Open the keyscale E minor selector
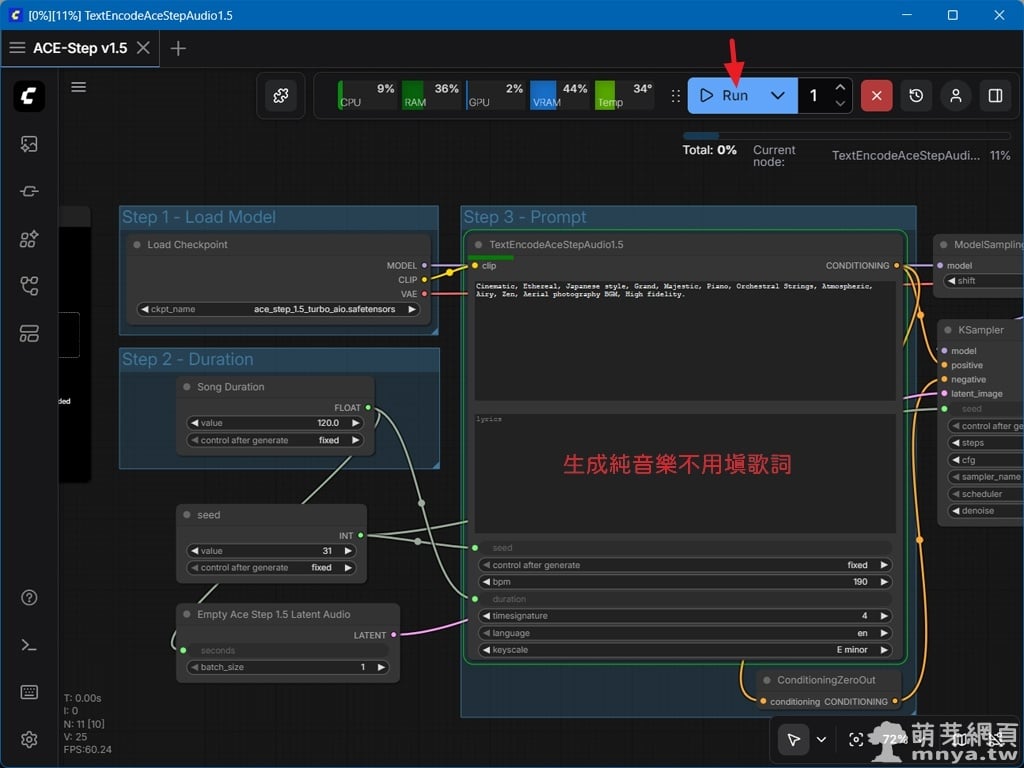Viewport: 1024px width, 768px height. (684, 650)
